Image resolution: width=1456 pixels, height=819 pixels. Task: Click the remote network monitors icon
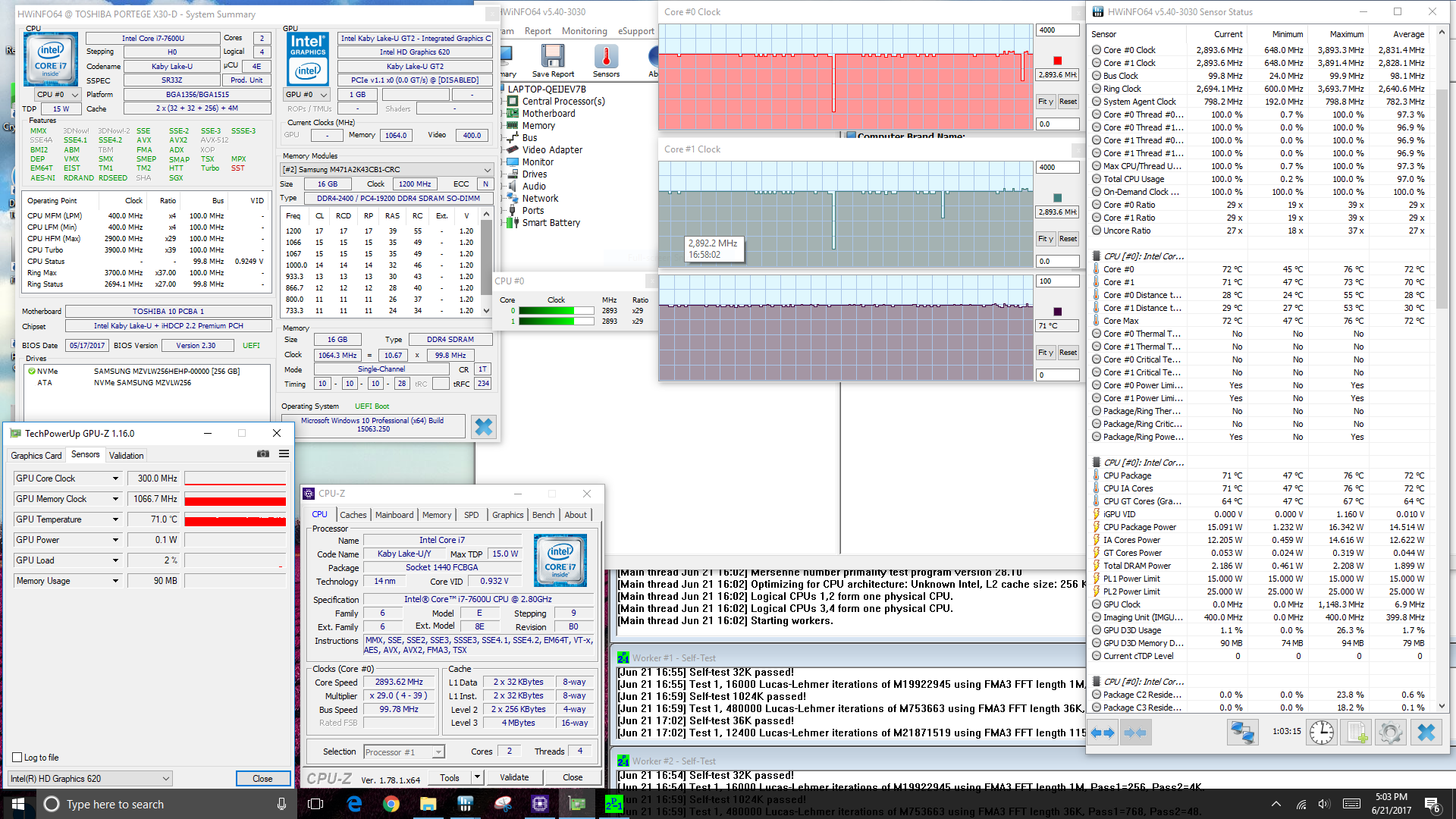click(1242, 733)
